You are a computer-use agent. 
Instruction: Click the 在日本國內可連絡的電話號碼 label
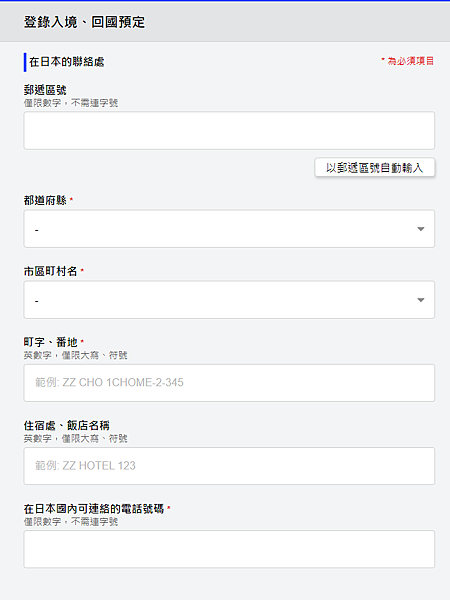coord(94,509)
